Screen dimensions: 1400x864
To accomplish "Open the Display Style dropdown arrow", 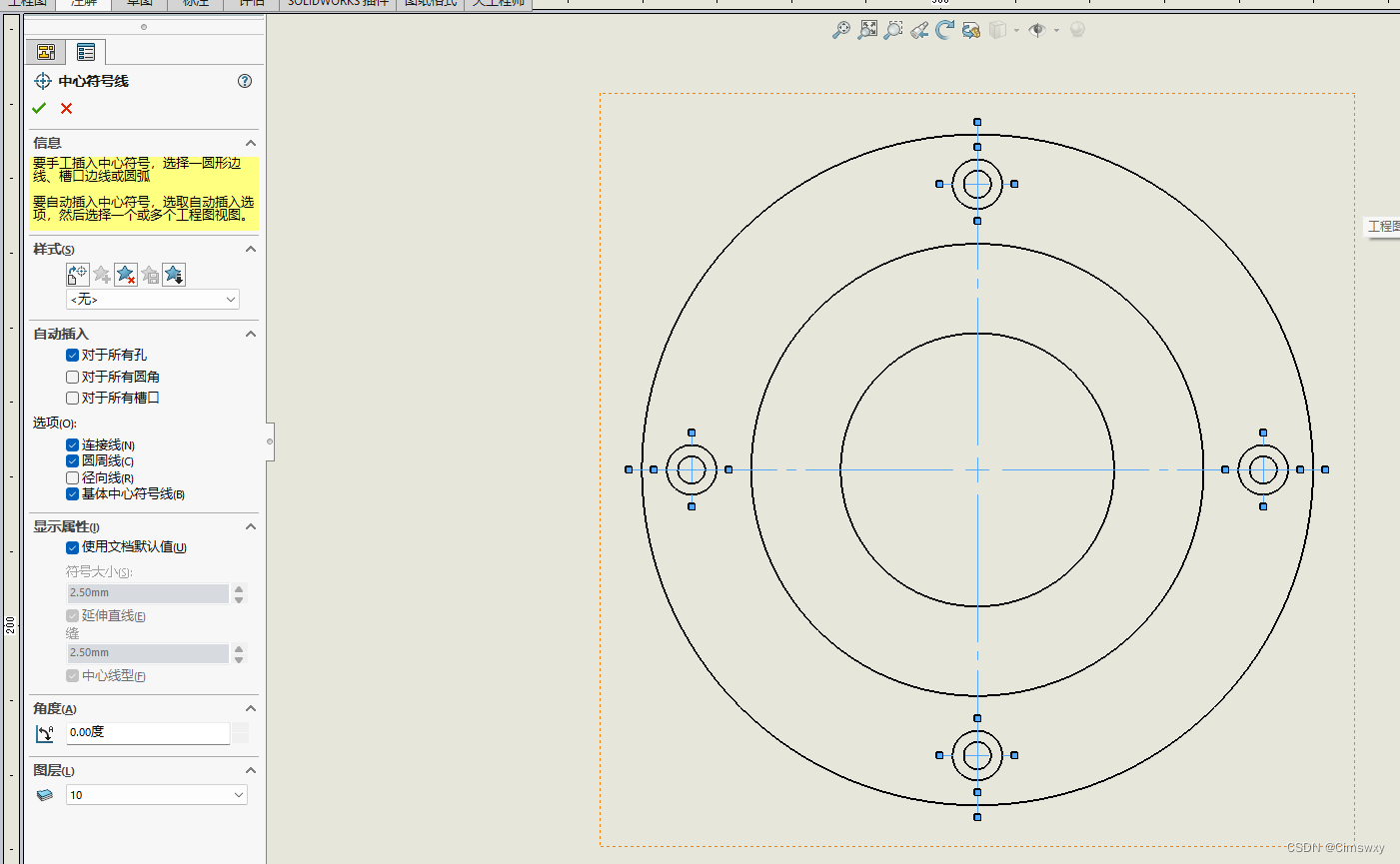I will click(1016, 30).
